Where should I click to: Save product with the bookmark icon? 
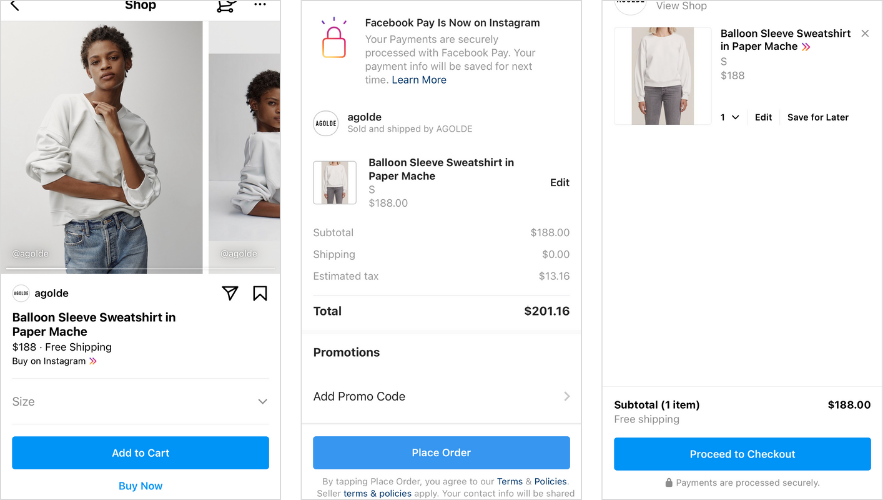pos(260,293)
